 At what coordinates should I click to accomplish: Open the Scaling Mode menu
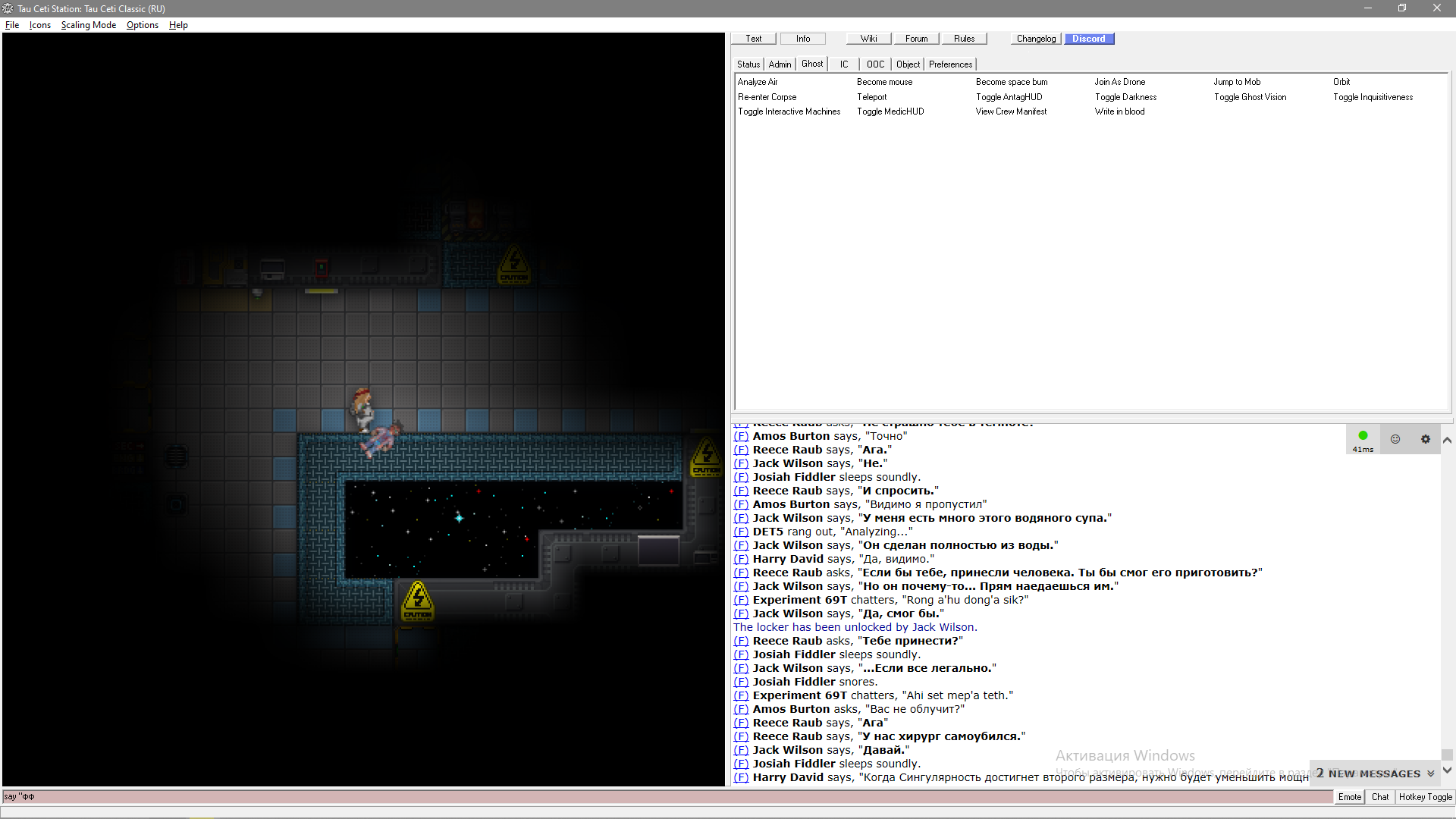[x=89, y=25]
